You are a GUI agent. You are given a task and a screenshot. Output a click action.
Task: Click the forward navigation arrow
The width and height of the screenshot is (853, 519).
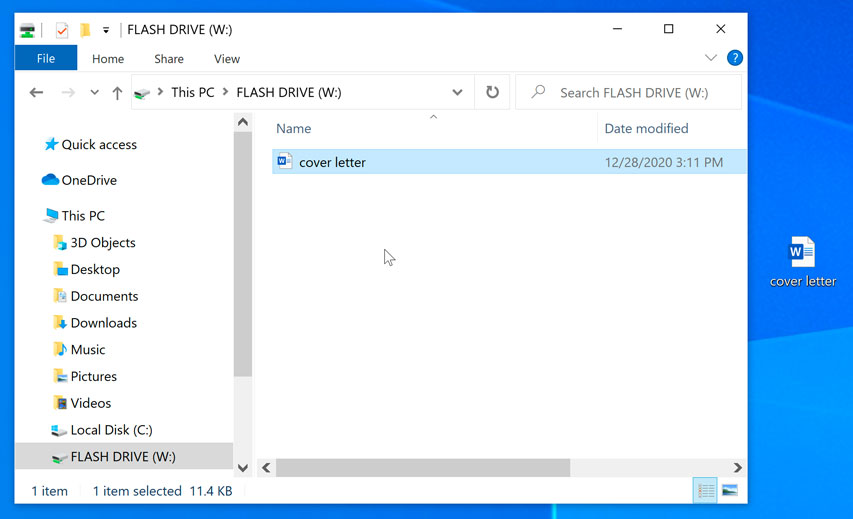[68, 92]
